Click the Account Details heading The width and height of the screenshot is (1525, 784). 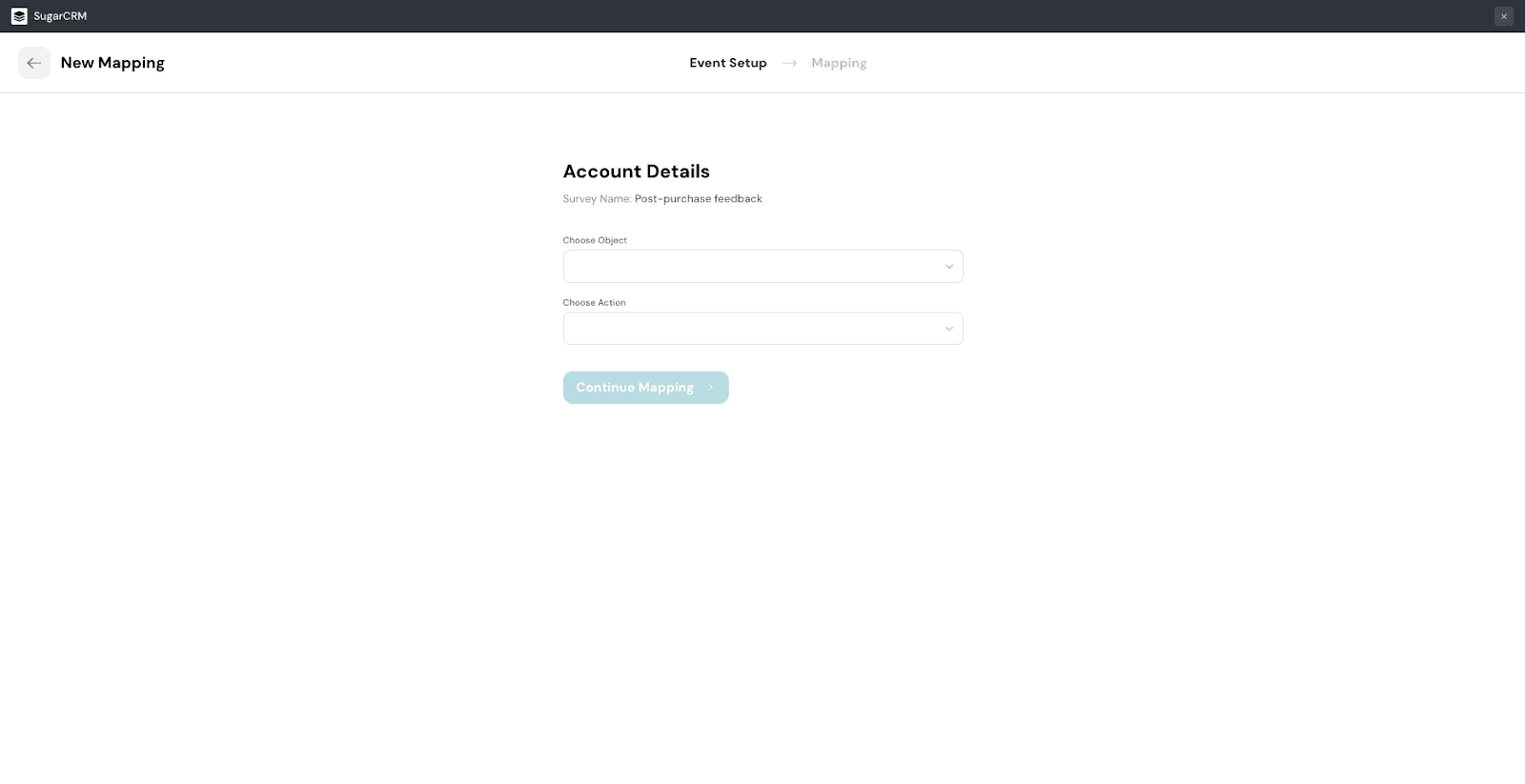click(636, 171)
